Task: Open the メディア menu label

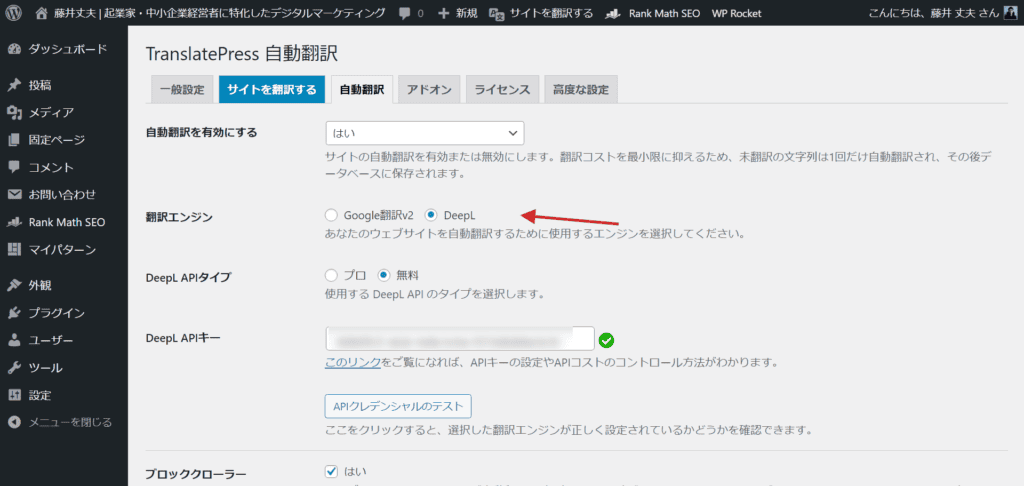Action: coord(51,112)
